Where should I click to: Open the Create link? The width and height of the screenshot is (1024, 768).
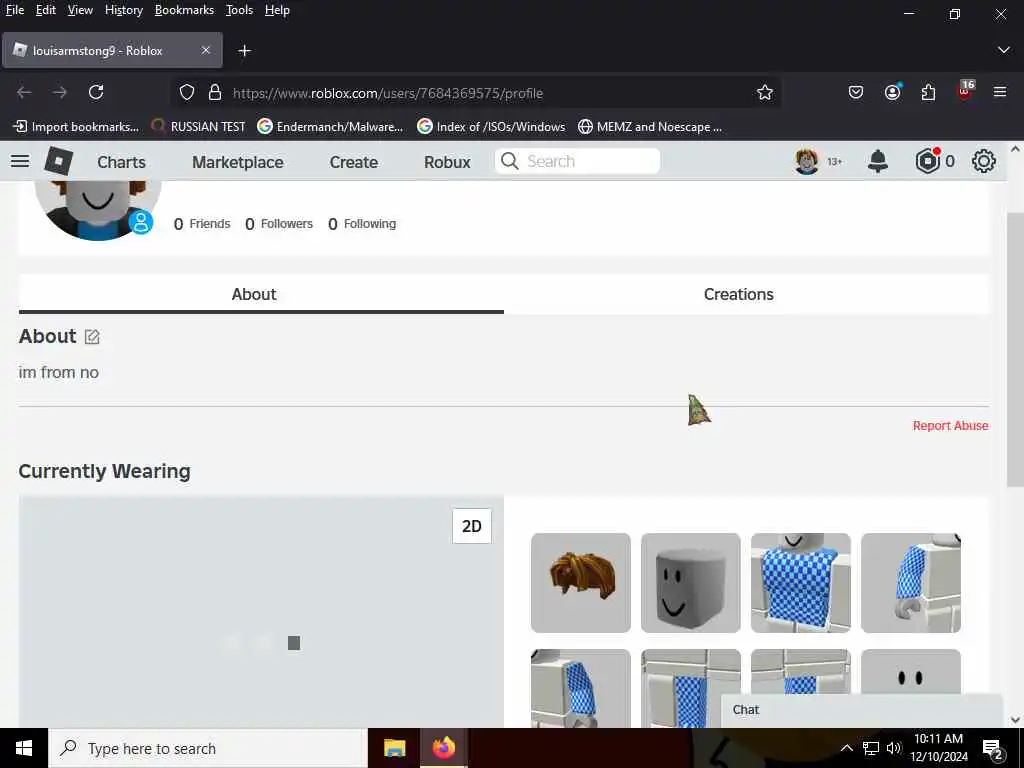pyautogui.click(x=353, y=162)
